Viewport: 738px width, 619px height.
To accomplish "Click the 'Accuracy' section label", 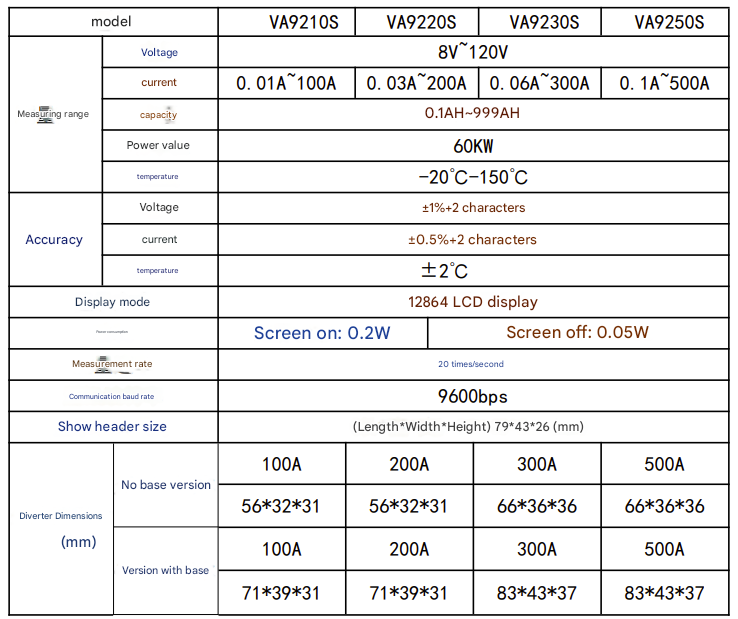I will pos(54,240).
